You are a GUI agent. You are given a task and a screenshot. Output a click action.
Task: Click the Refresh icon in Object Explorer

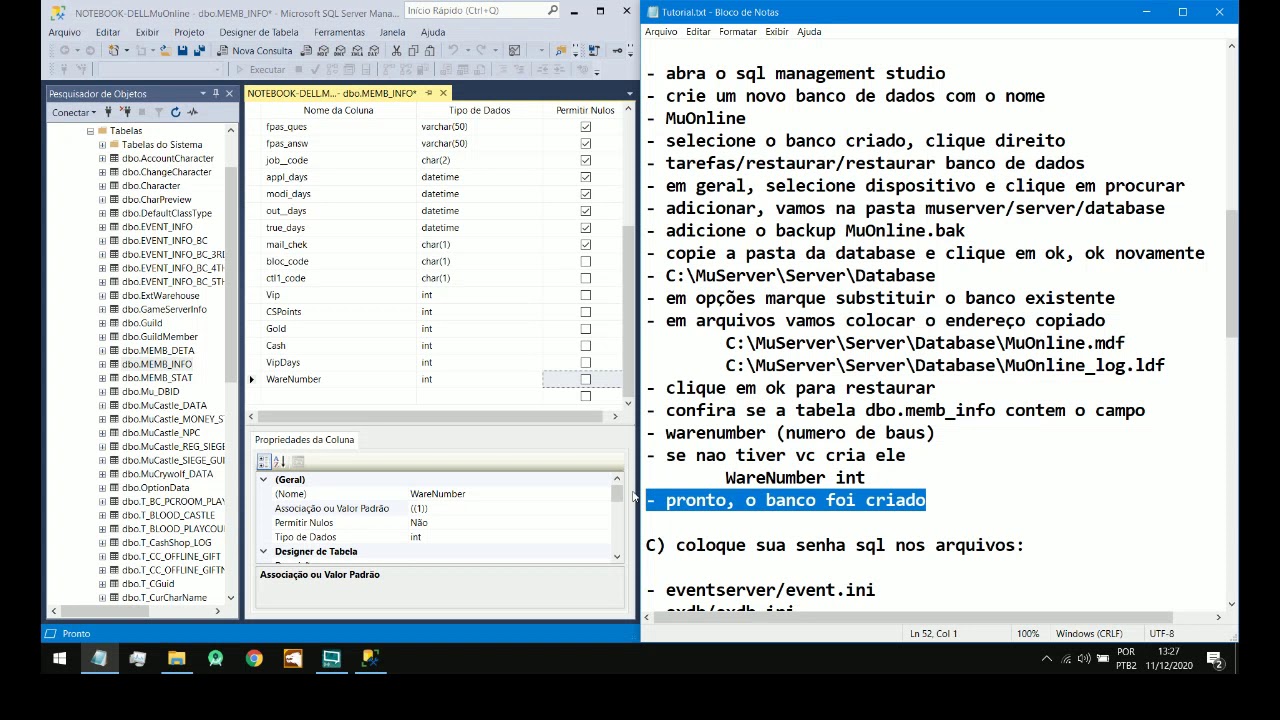175,112
